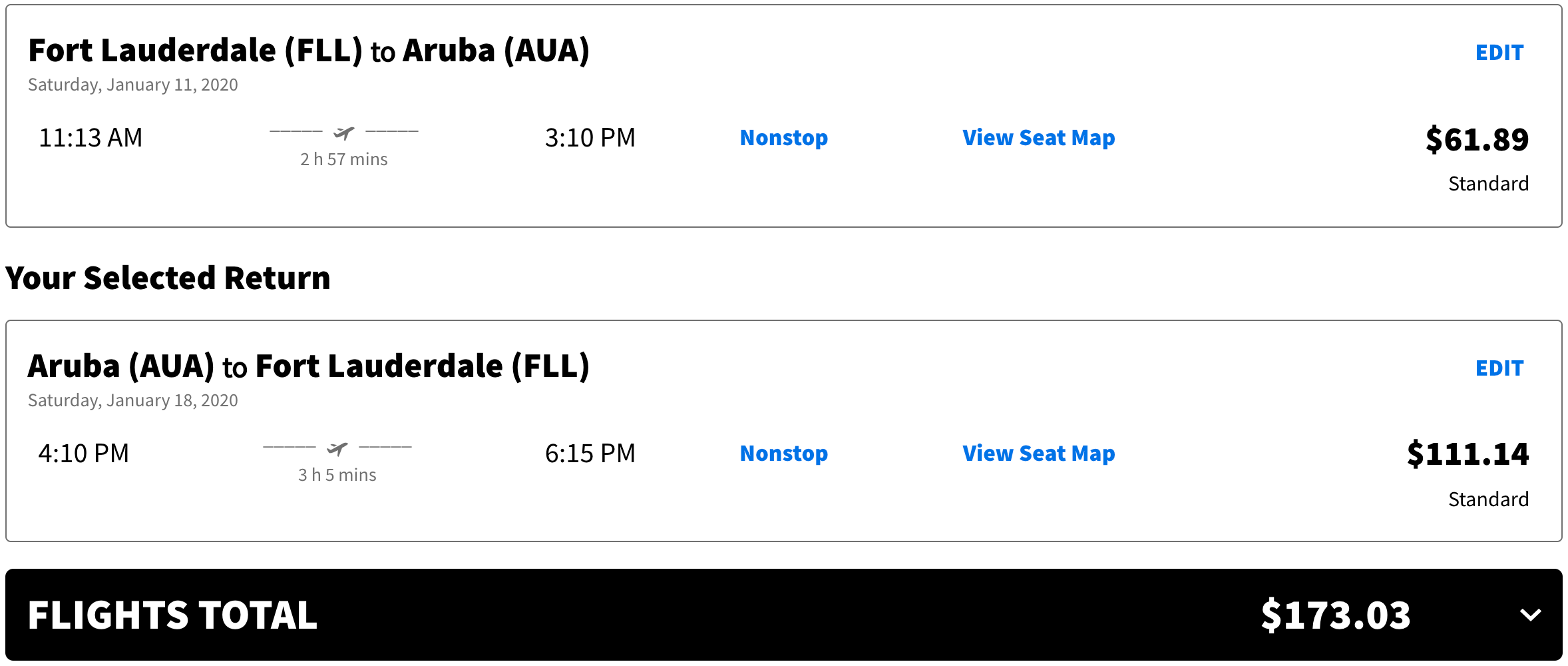
Task: View Seat Map for the departing flight
Action: 1038,138
